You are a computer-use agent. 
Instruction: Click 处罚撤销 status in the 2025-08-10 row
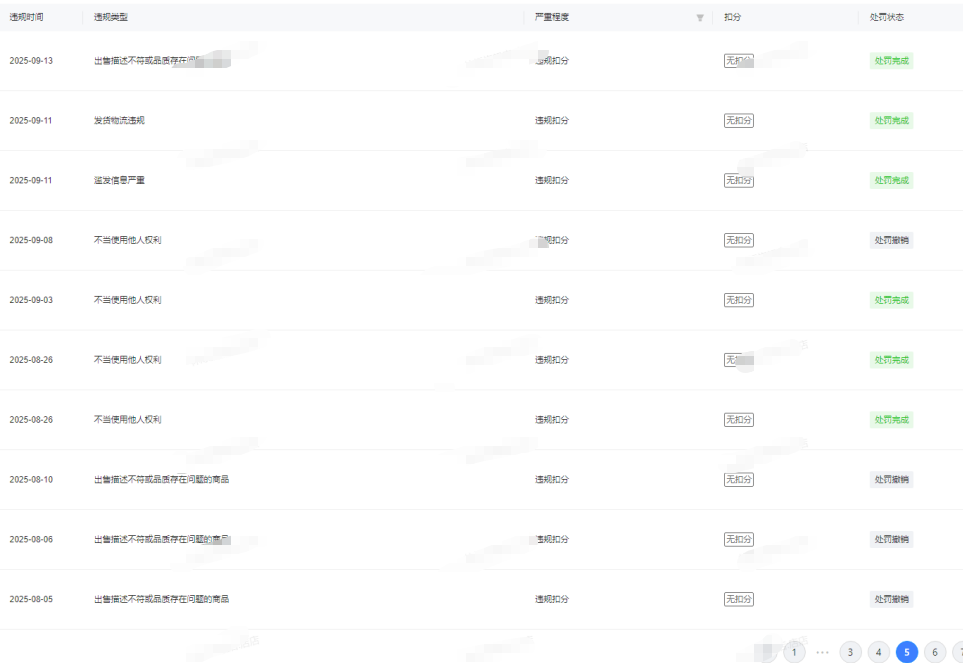pyautogui.click(x=891, y=479)
